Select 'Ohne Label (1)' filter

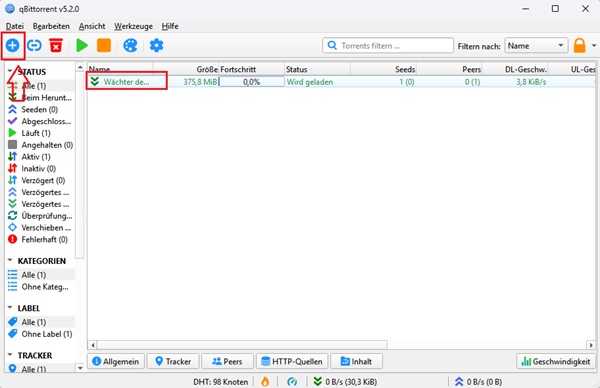pyautogui.click(x=39, y=334)
